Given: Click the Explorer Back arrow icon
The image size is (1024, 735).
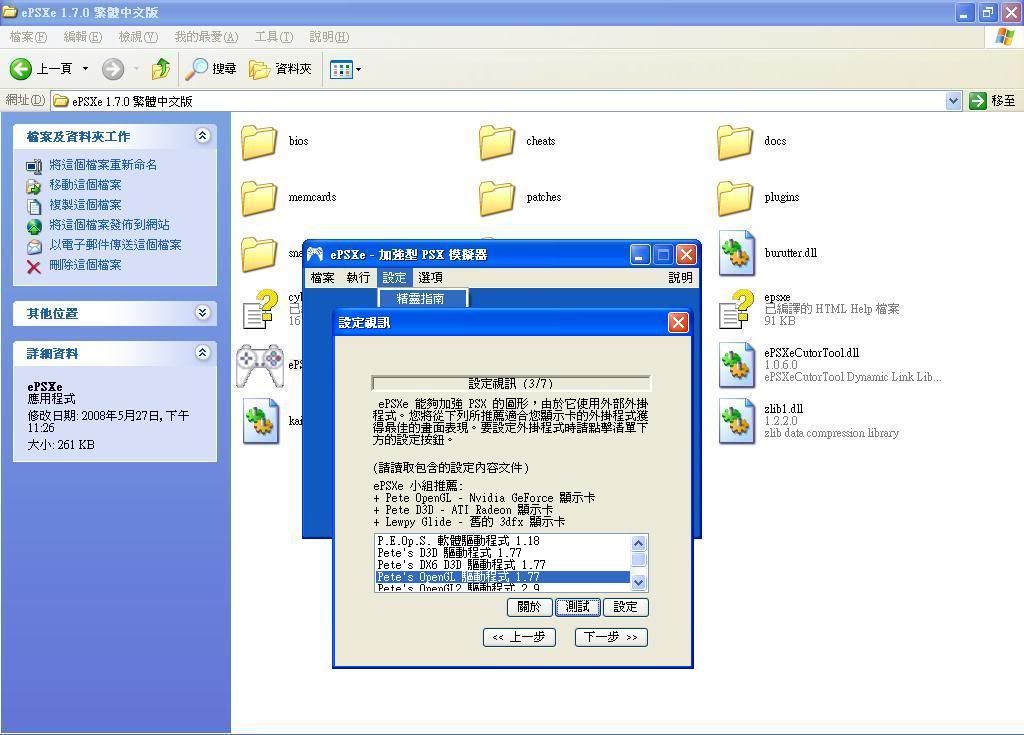Looking at the screenshot, I should pyautogui.click(x=20, y=69).
